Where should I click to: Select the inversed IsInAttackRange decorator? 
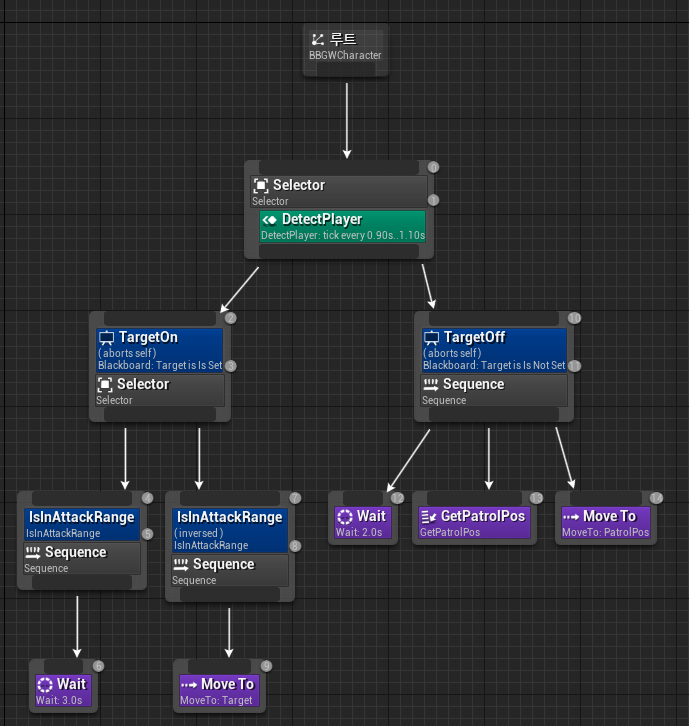click(230, 531)
